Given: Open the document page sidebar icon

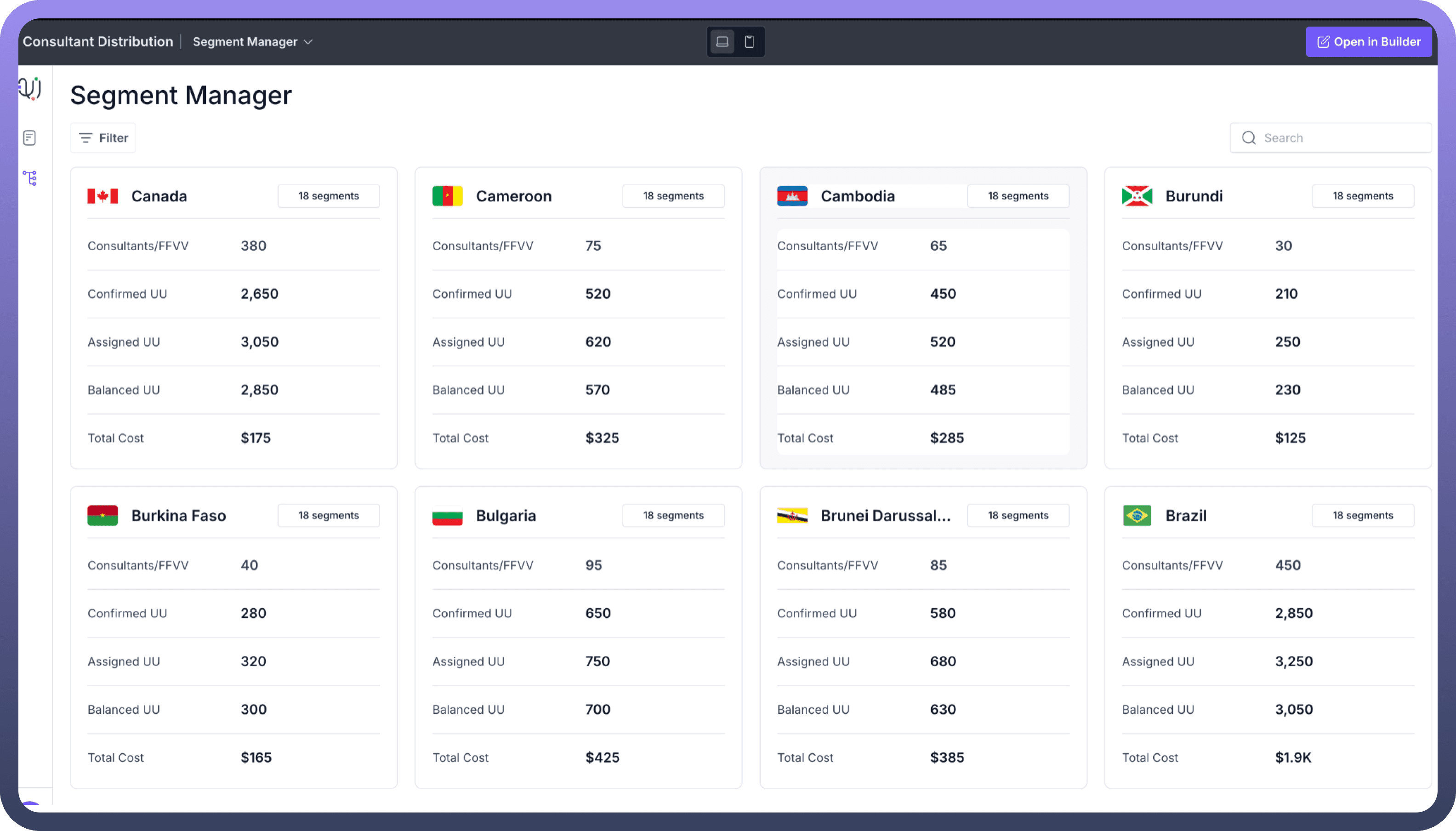Looking at the screenshot, I should [x=30, y=137].
